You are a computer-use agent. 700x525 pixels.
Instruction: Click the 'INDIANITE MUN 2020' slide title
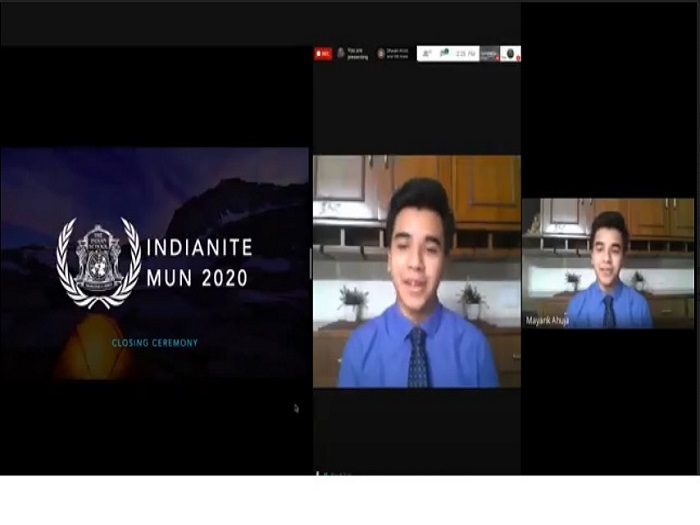point(199,262)
